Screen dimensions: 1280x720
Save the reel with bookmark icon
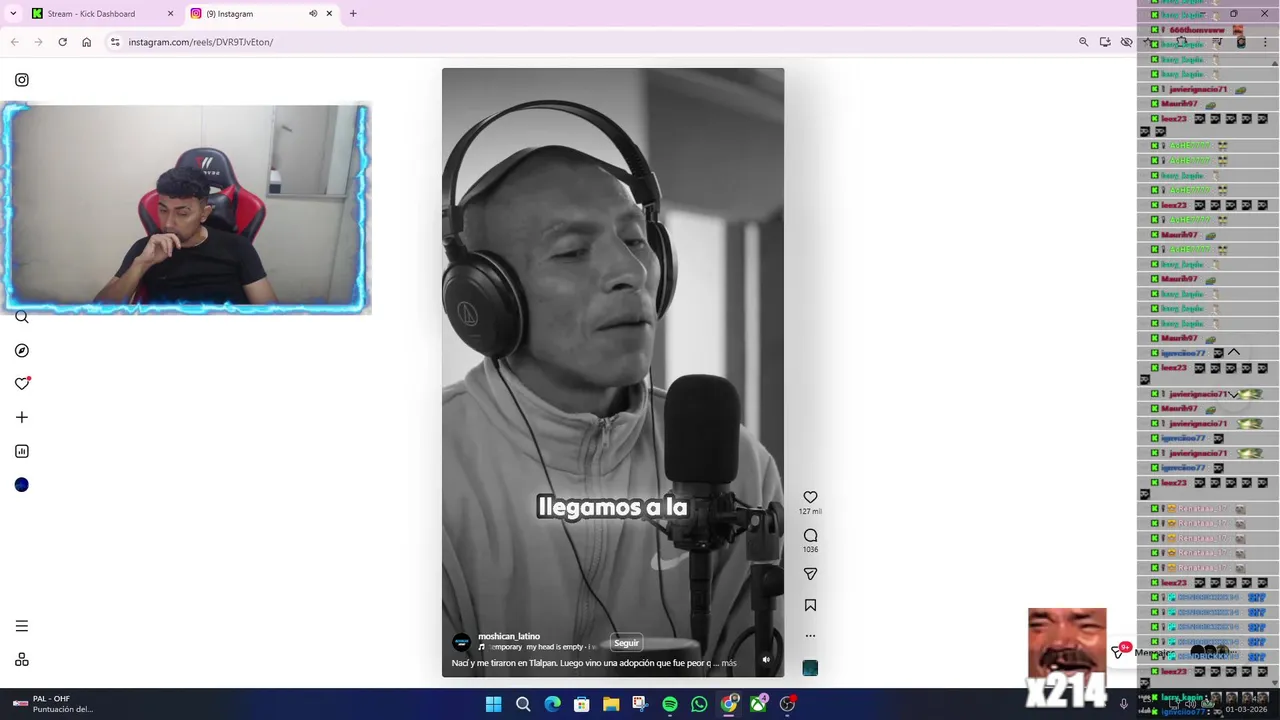tap(810, 605)
